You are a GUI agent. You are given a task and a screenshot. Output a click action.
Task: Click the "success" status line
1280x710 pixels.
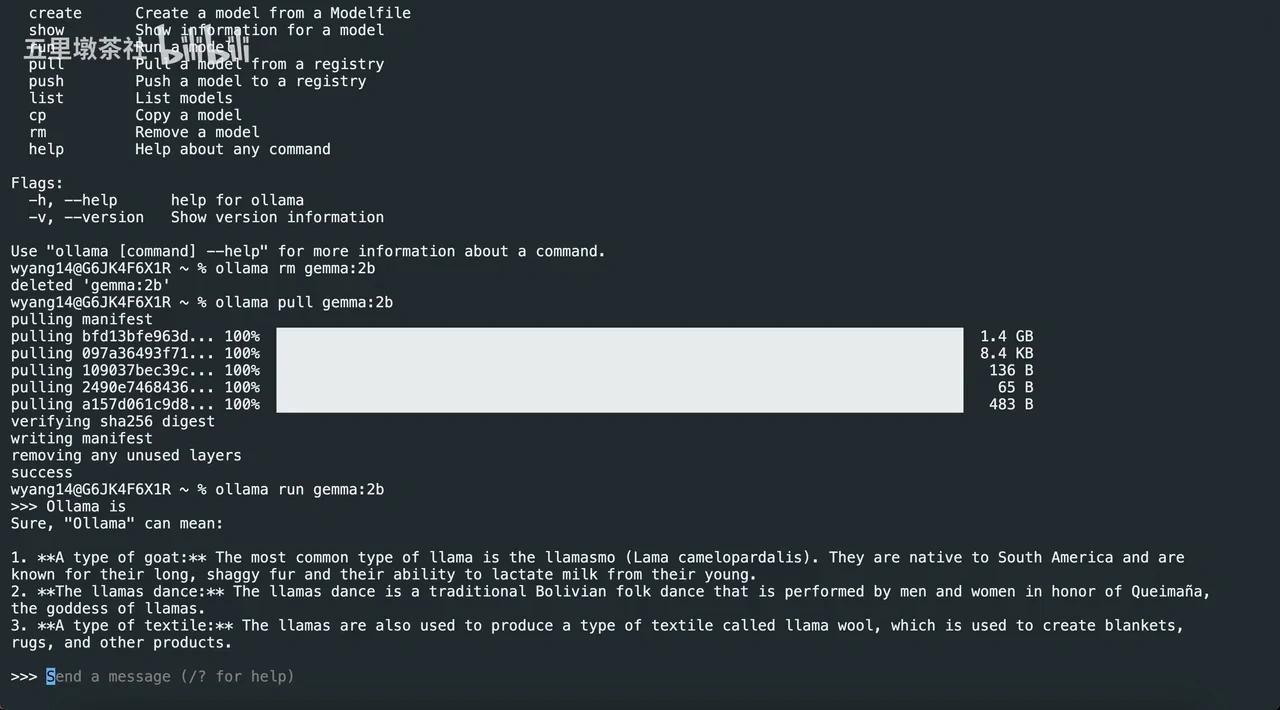click(42, 473)
